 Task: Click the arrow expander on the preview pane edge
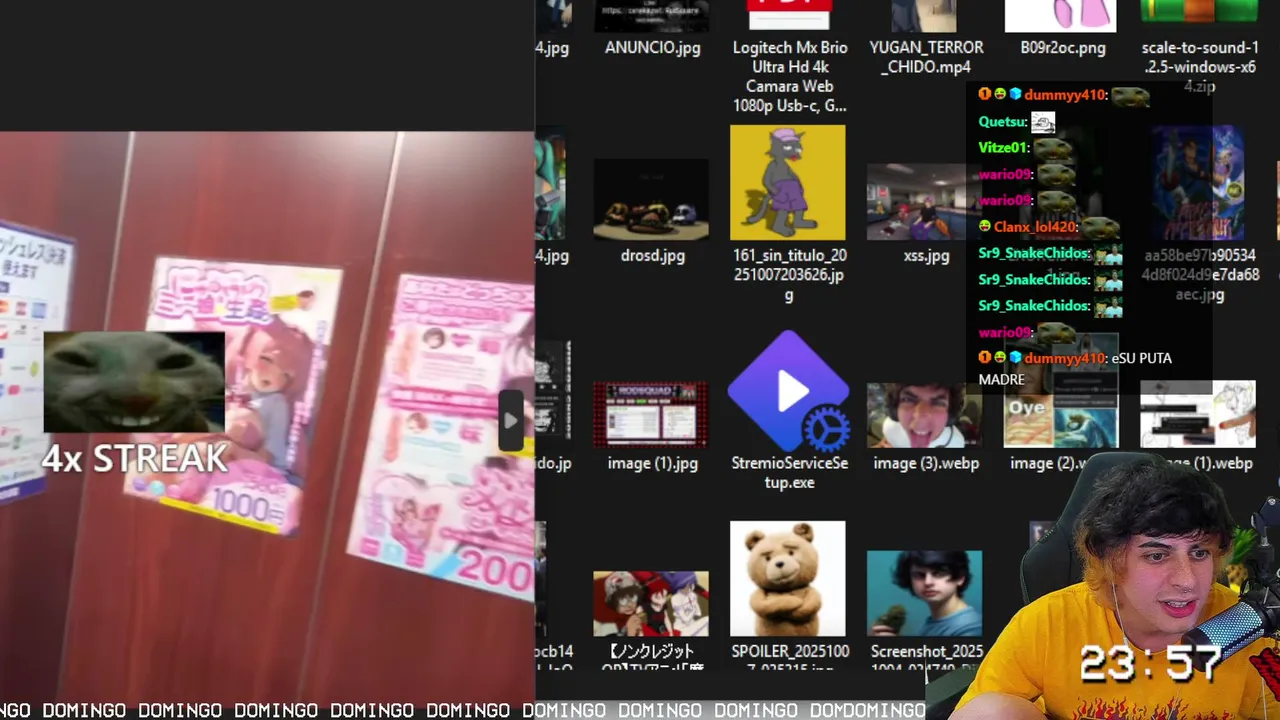click(510, 420)
